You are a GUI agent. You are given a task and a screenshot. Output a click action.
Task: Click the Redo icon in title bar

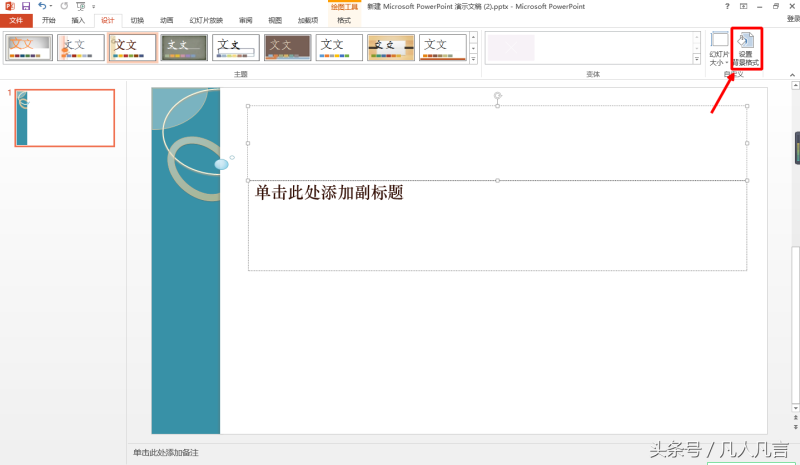[64, 6]
